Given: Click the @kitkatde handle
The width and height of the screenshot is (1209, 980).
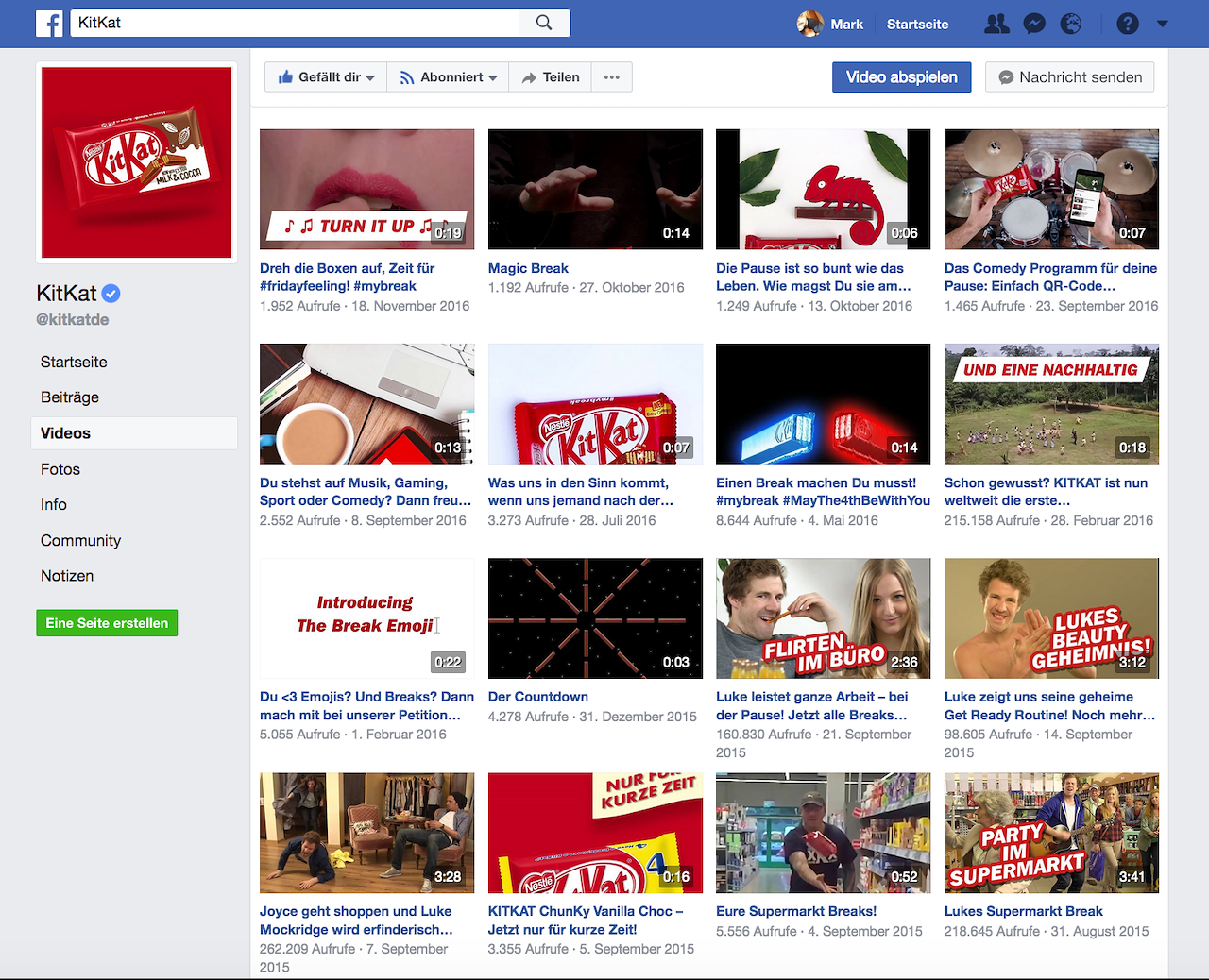Looking at the screenshot, I should [73, 319].
